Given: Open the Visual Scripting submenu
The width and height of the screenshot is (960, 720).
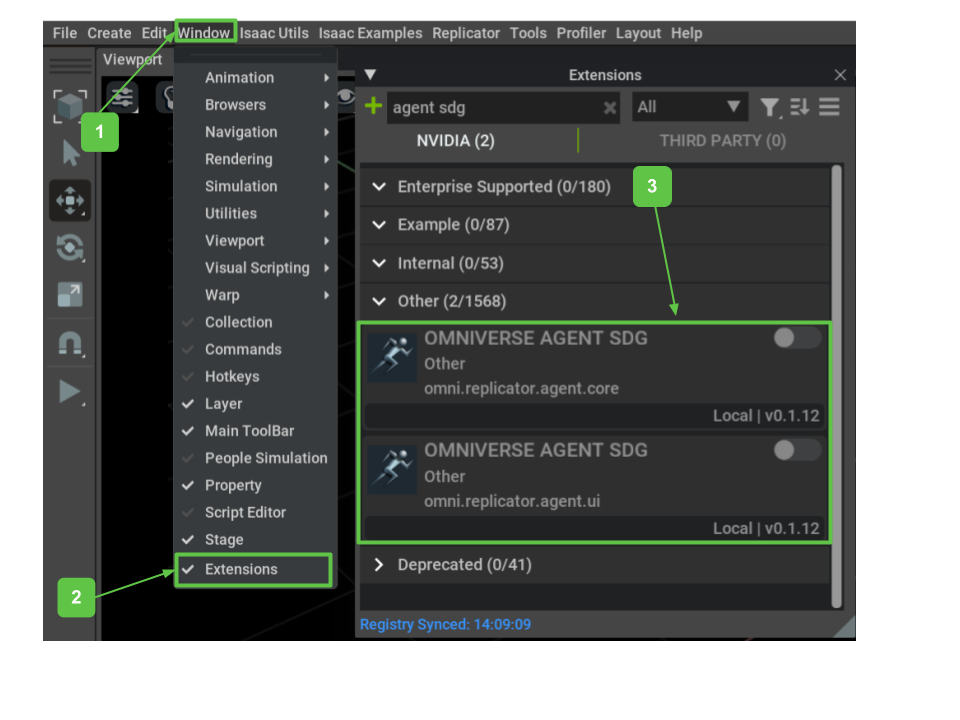Looking at the screenshot, I should pos(256,268).
